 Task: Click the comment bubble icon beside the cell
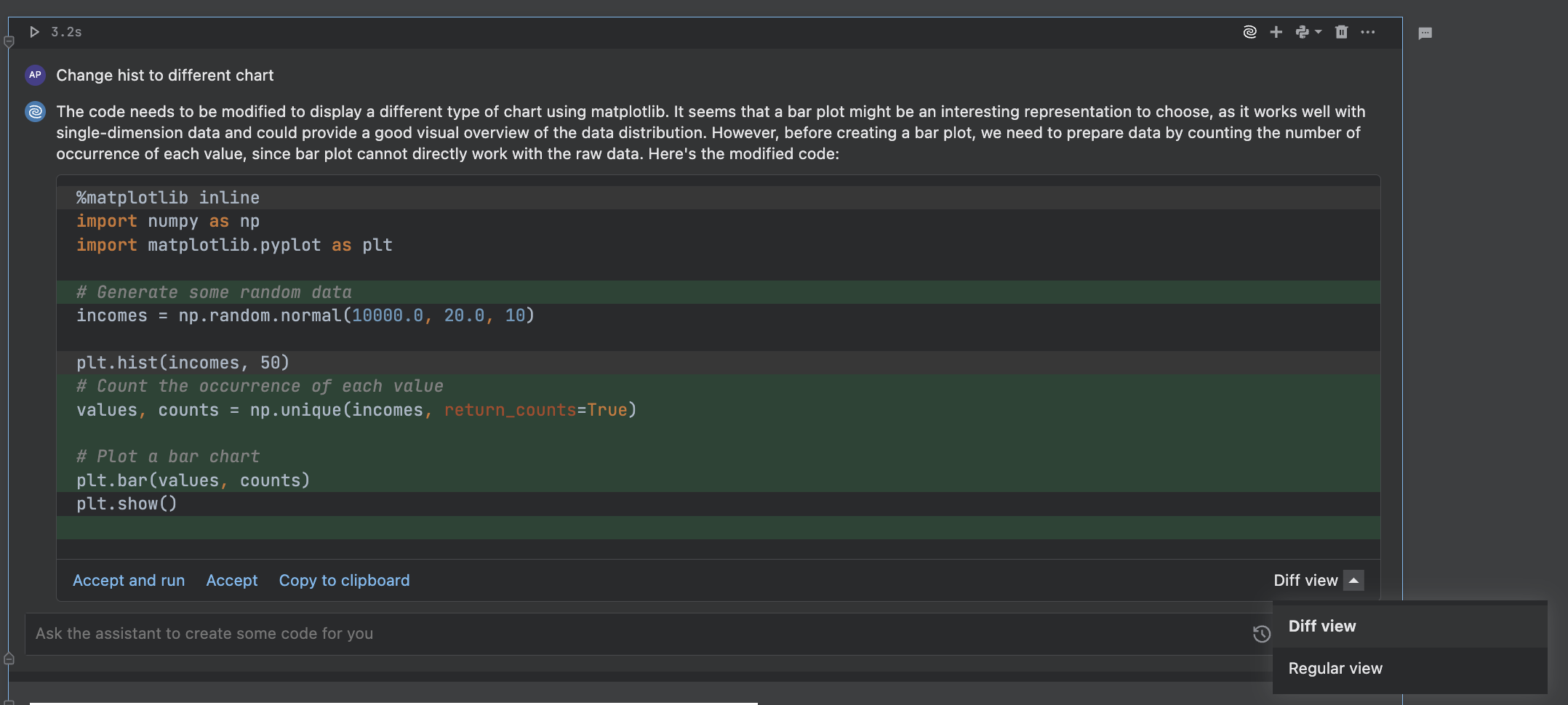point(1425,33)
